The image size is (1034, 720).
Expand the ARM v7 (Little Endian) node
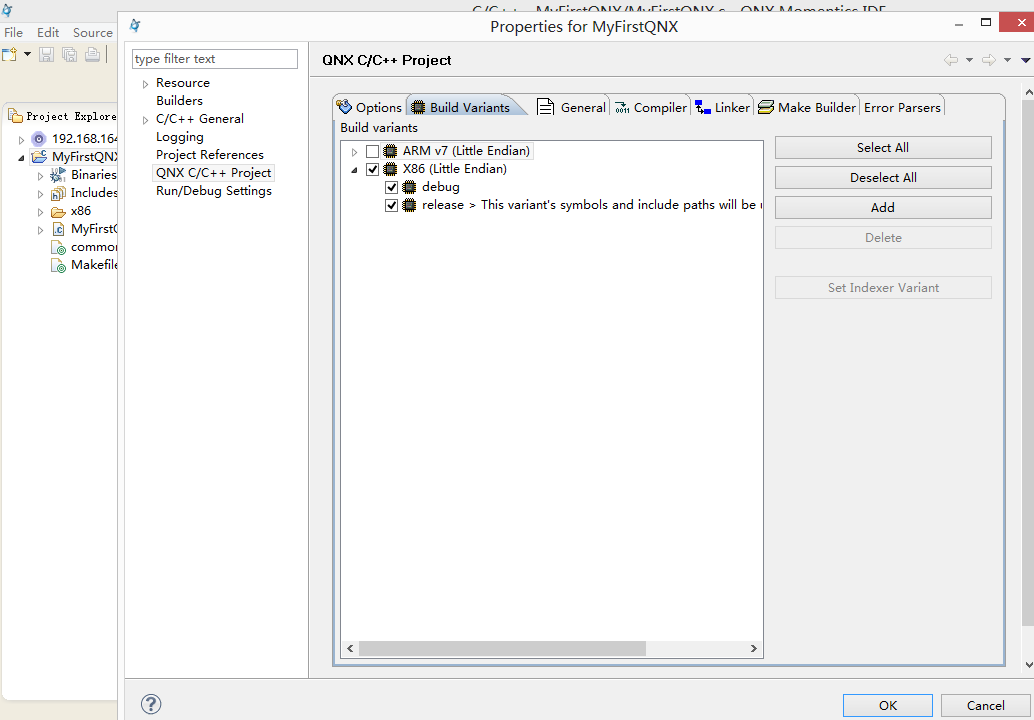(354, 152)
